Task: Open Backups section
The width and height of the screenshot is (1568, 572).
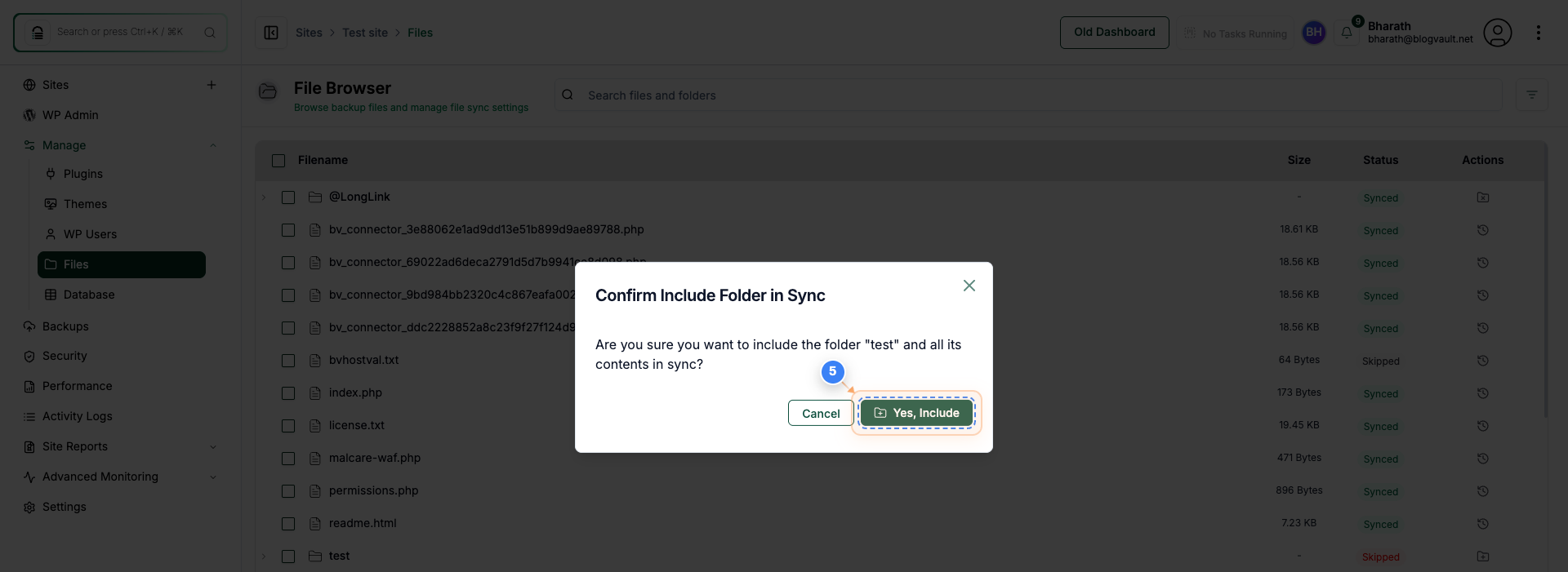Action: [65, 326]
